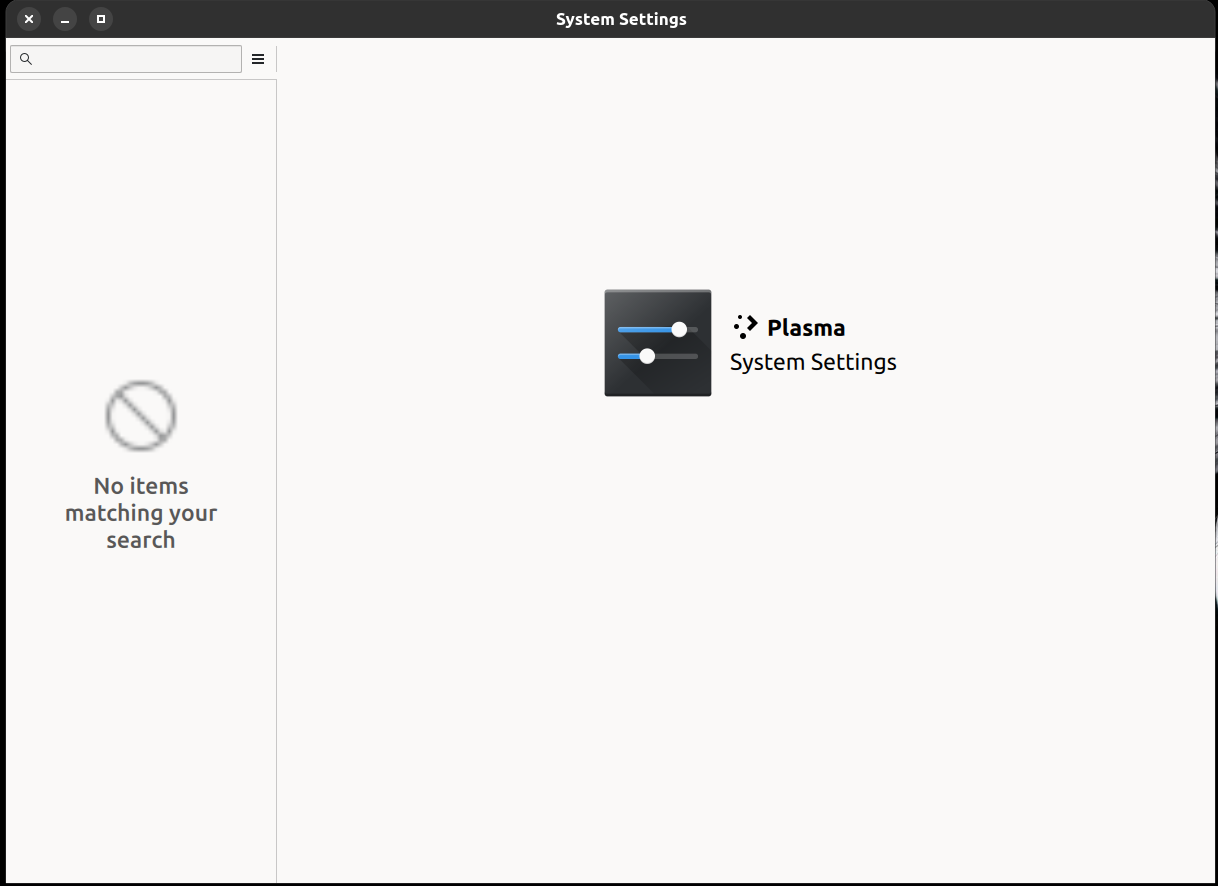The width and height of the screenshot is (1218, 886).
Task: Click the Plasma logo next to heading
Action: click(745, 327)
